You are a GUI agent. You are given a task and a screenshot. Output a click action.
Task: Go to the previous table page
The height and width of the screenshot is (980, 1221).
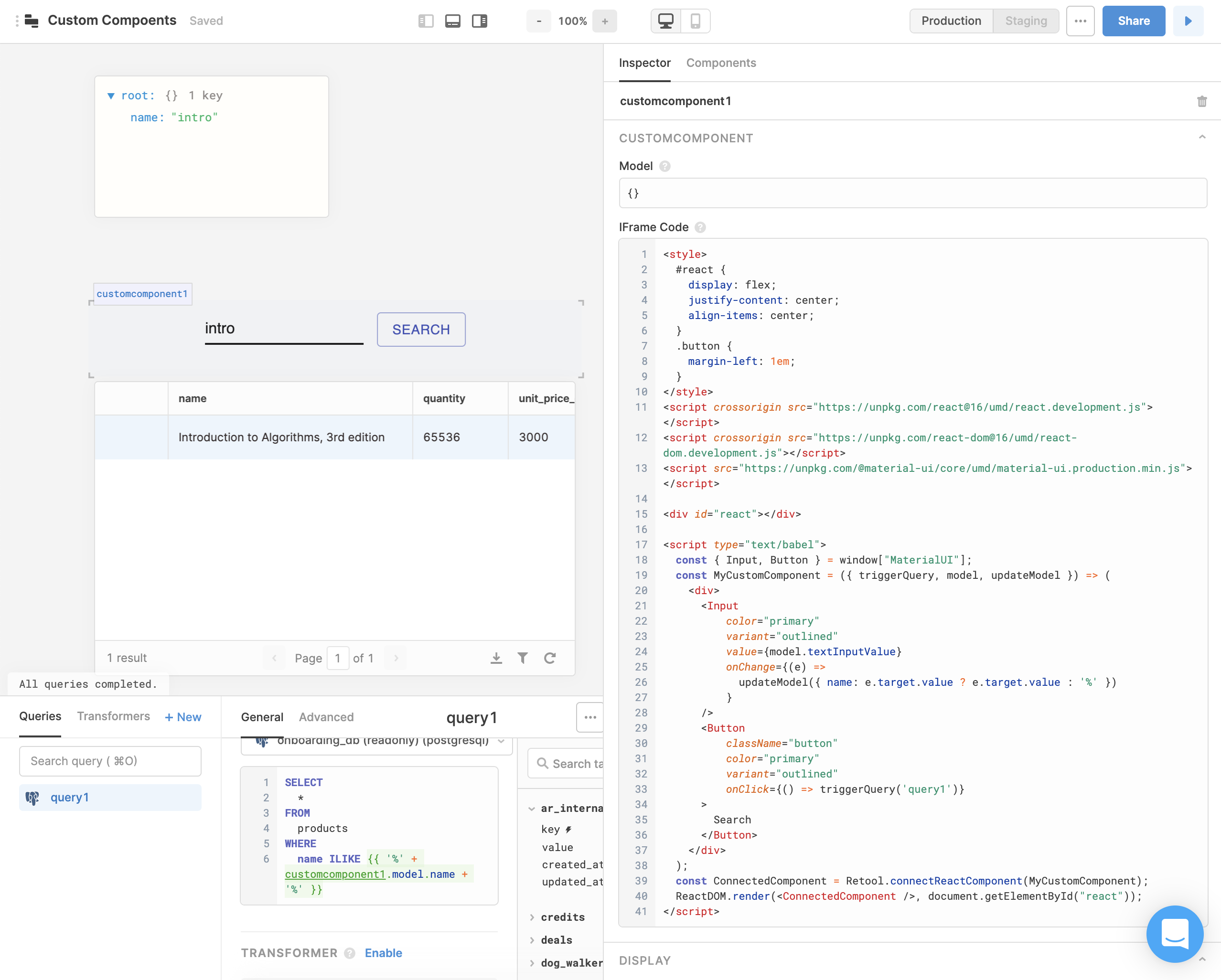pyautogui.click(x=274, y=658)
